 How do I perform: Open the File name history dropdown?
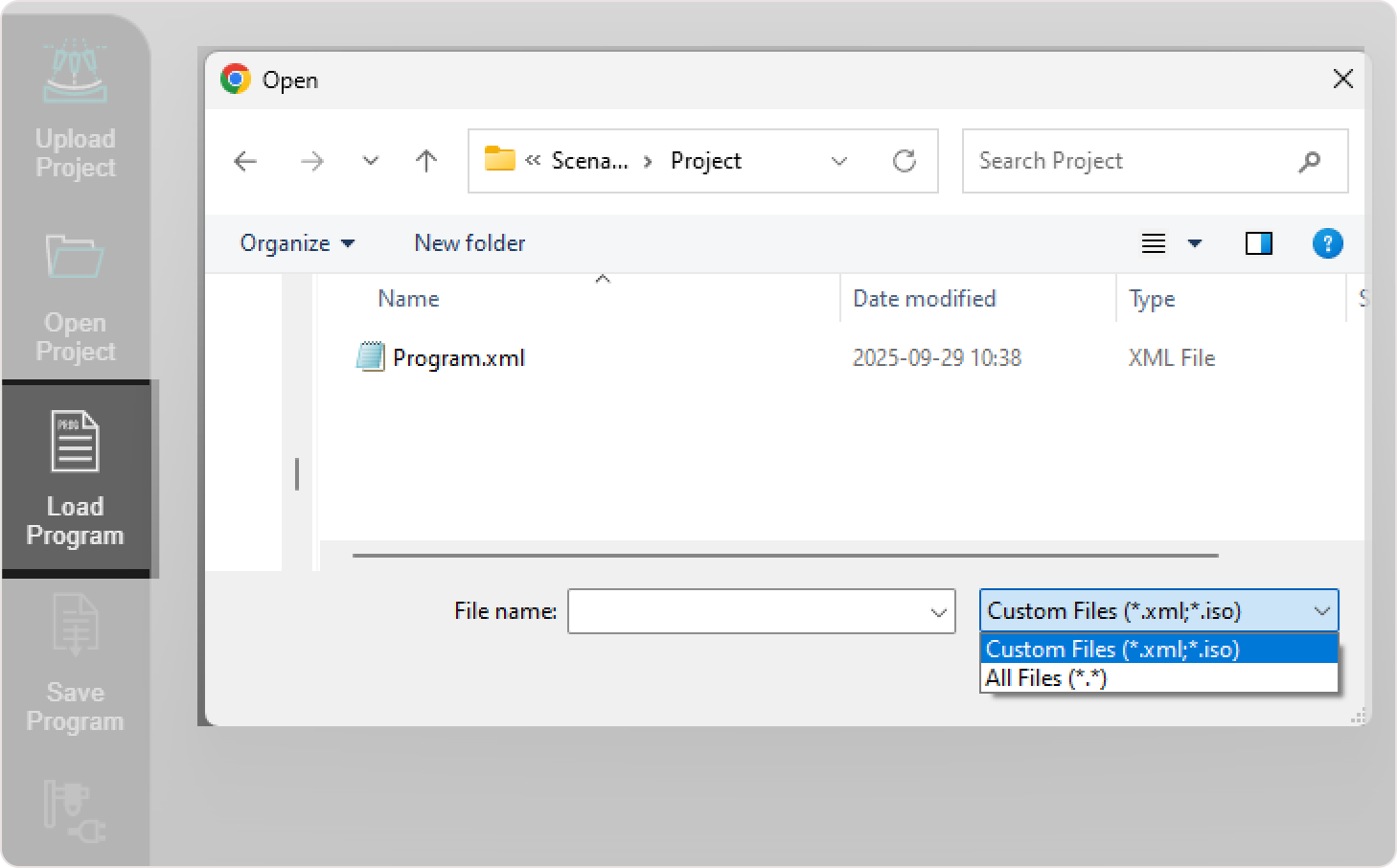(x=939, y=612)
